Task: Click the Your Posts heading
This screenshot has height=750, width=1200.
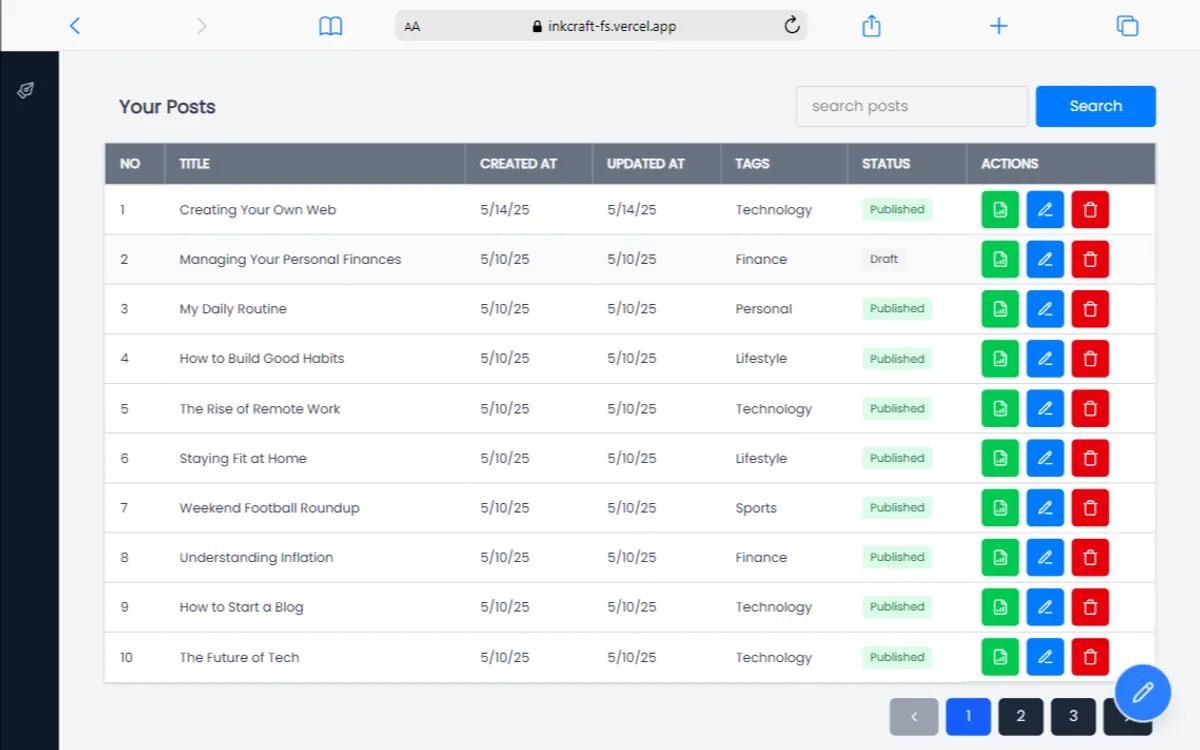Action: [167, 107]
